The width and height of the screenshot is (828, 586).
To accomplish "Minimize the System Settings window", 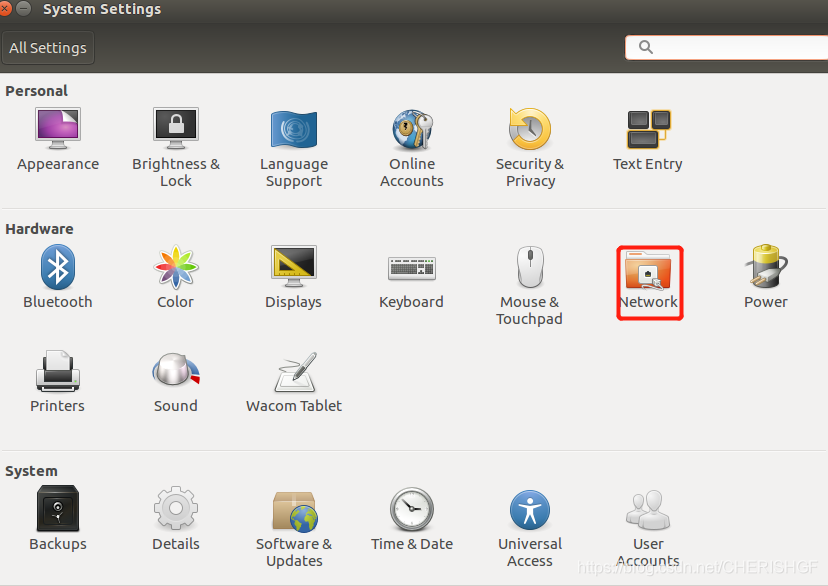I will click(x=23, y=8).
